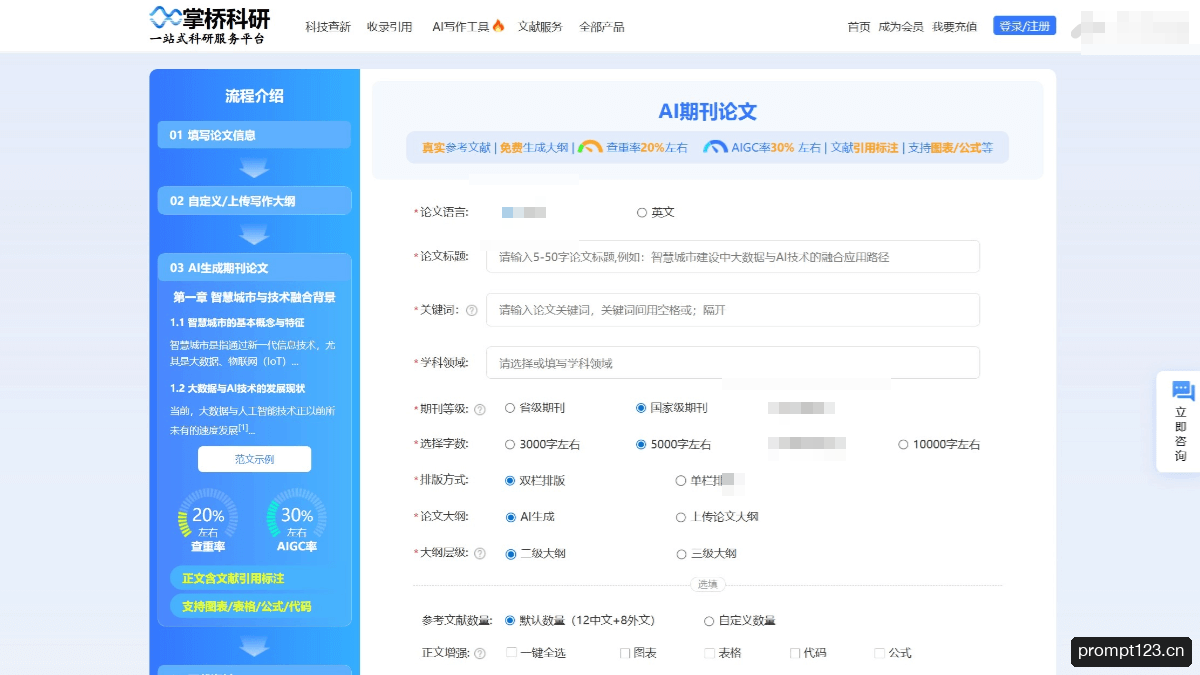This screenshot has width=1200, height=675.
Task: Tick the 公式 checkbox
Action: pos(880,653)
